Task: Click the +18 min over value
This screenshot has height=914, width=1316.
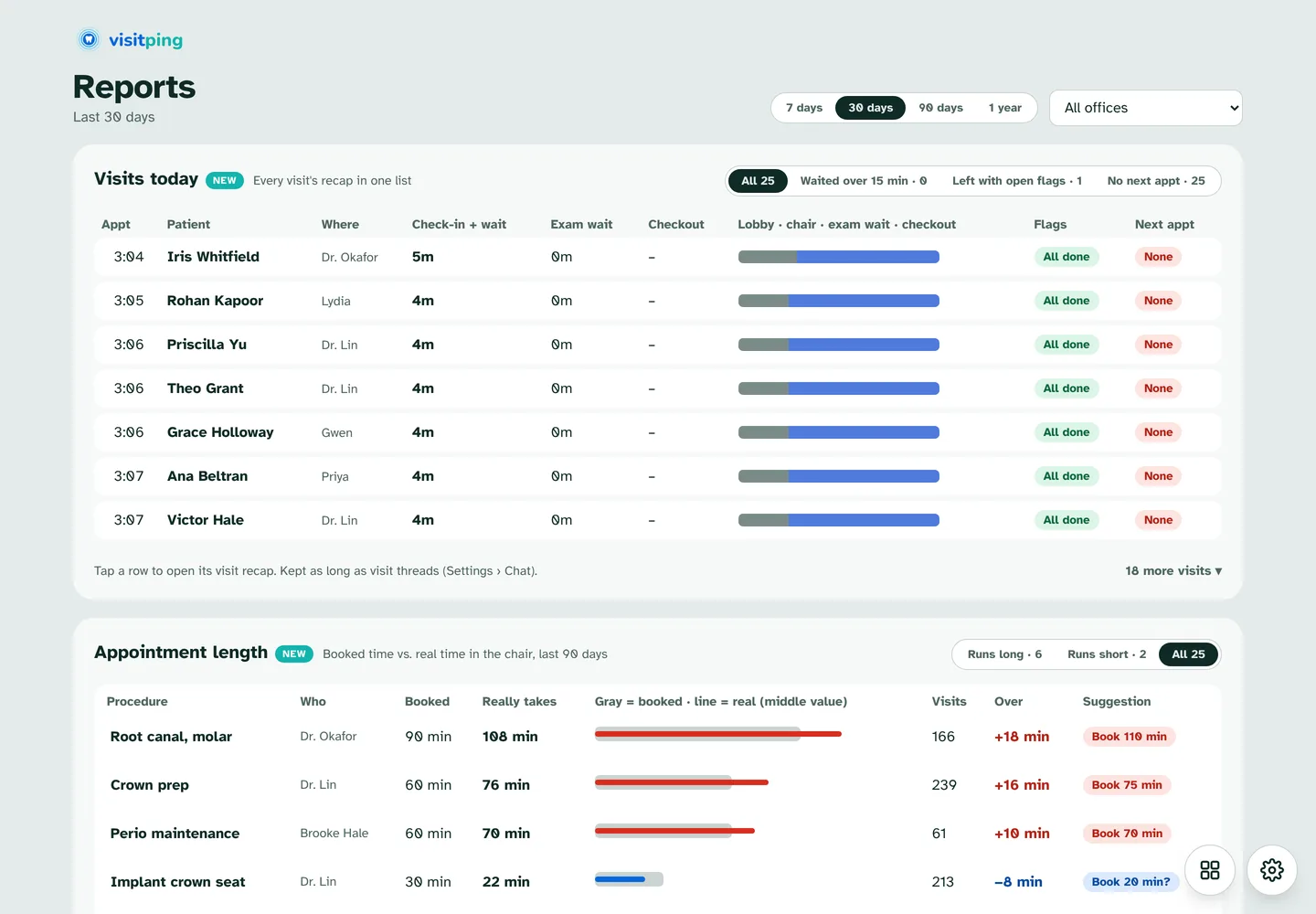Action: [x=1022, y=737]
